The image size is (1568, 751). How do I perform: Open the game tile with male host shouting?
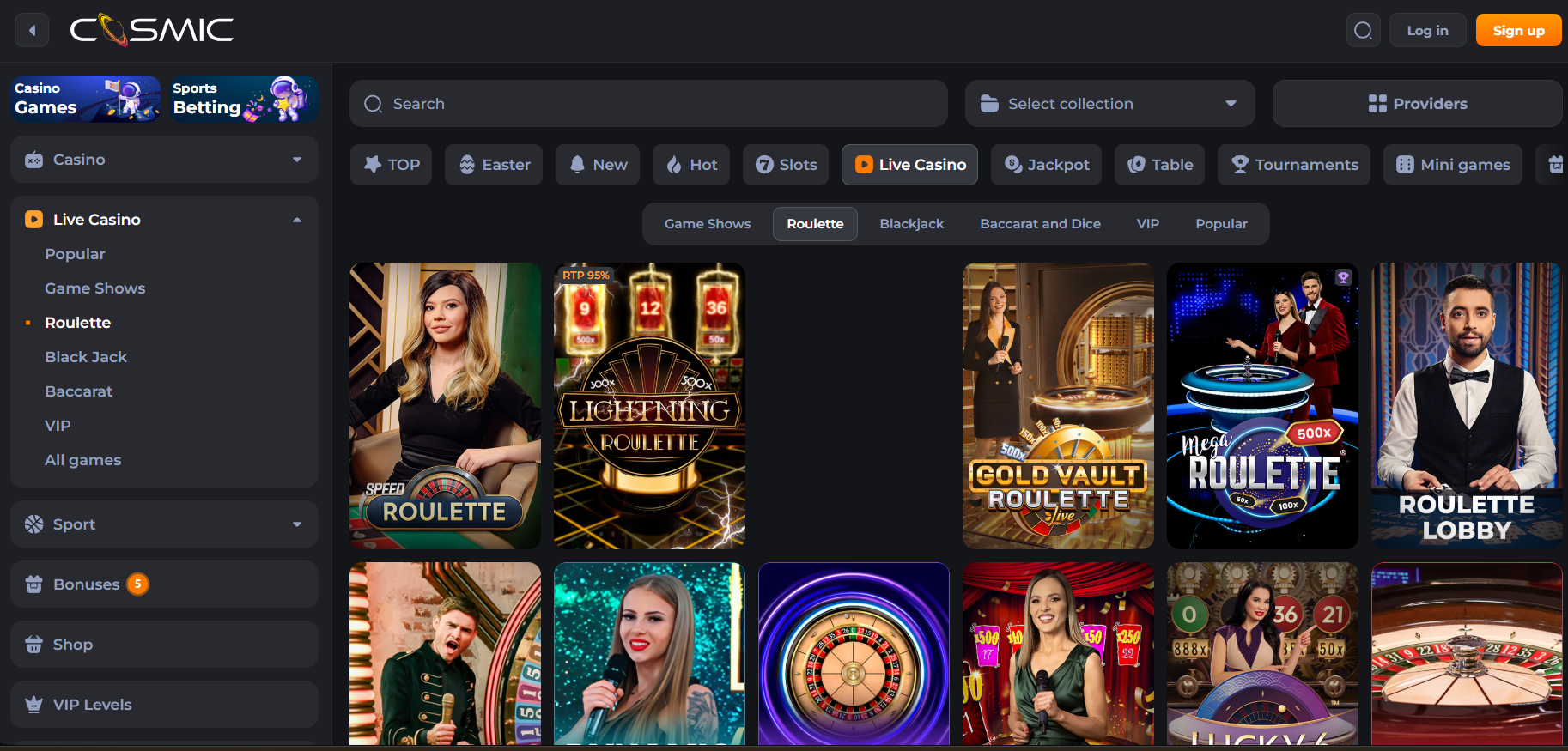[x=445, y=654]
